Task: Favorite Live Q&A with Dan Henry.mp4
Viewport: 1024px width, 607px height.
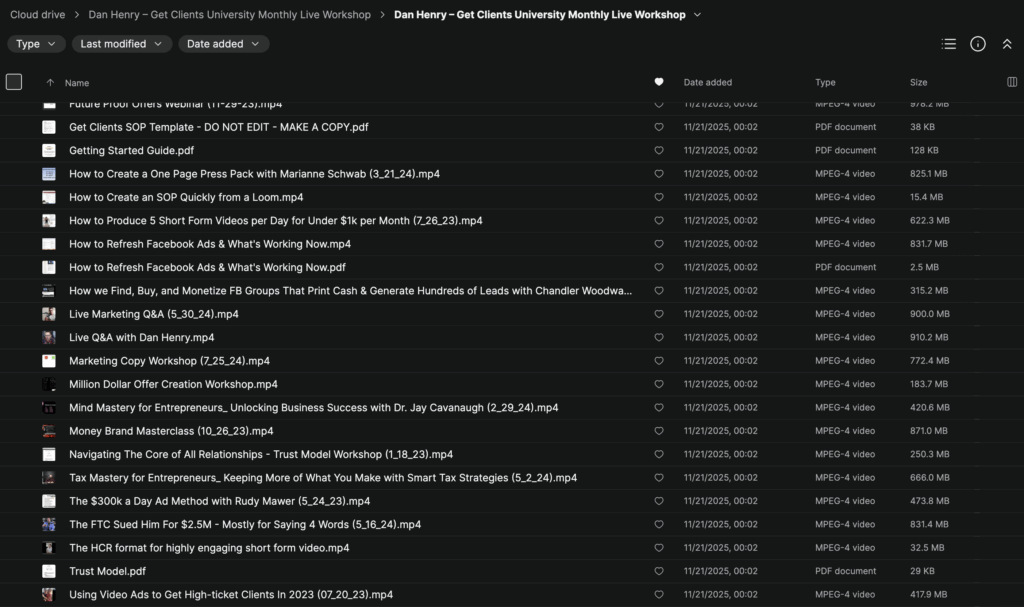Action: 658,338
